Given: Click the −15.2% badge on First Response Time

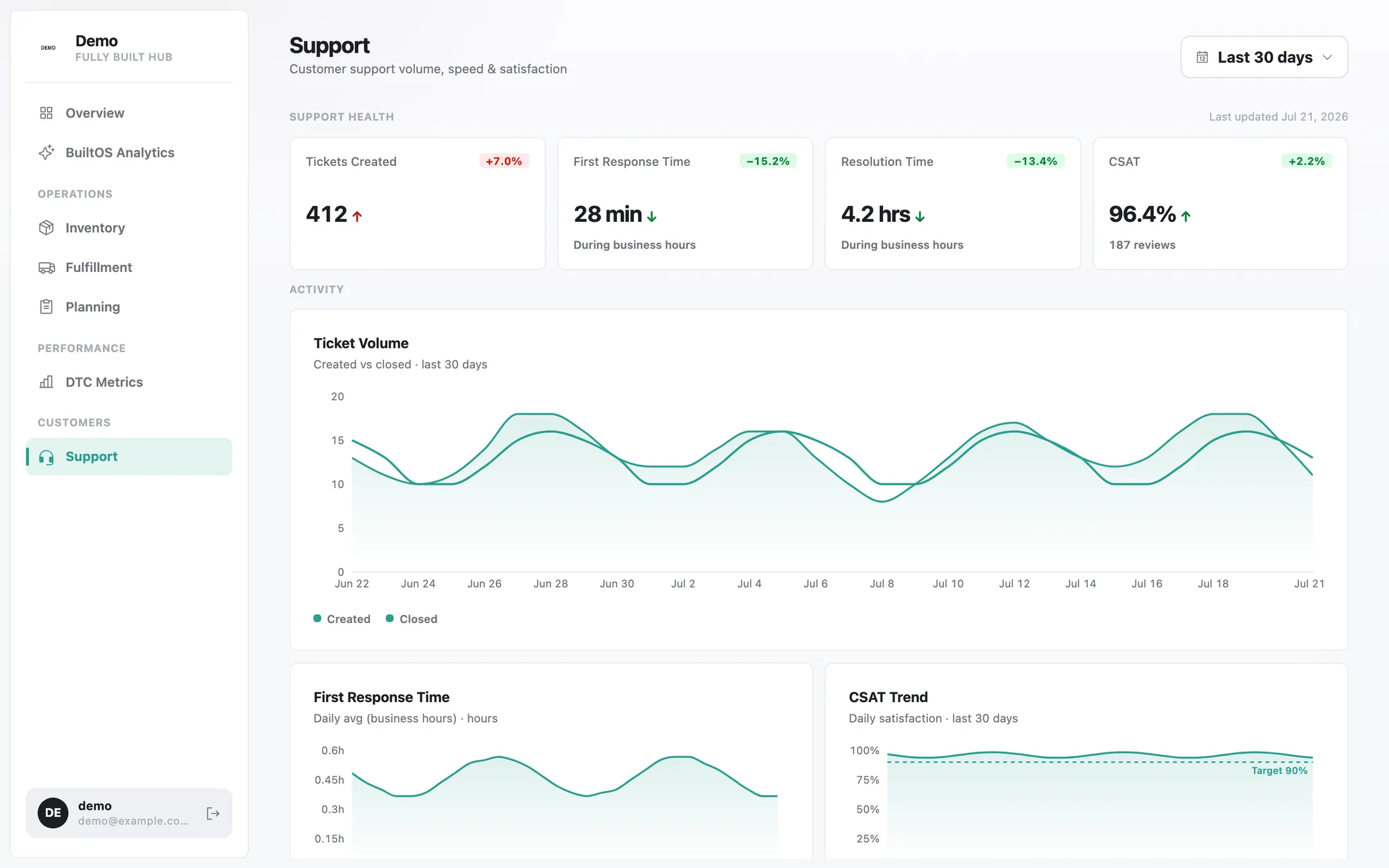Looking at the screenshot, I should (x=768, y=161).
